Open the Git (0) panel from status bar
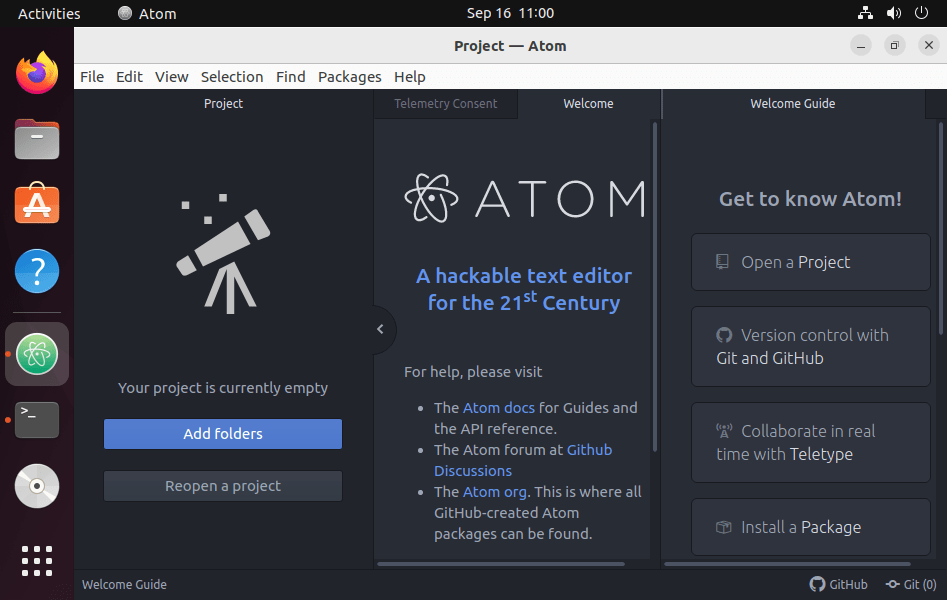947x600 pixels. tap(911, 584)
